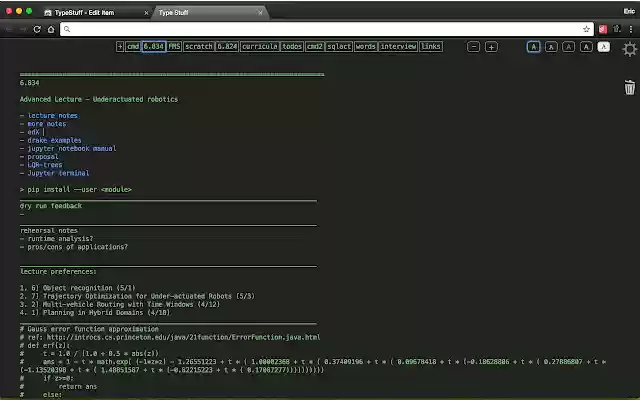Open the jupyter notebook manual link
This screenshot has width=640, height=400.
(x=71, y=149)
